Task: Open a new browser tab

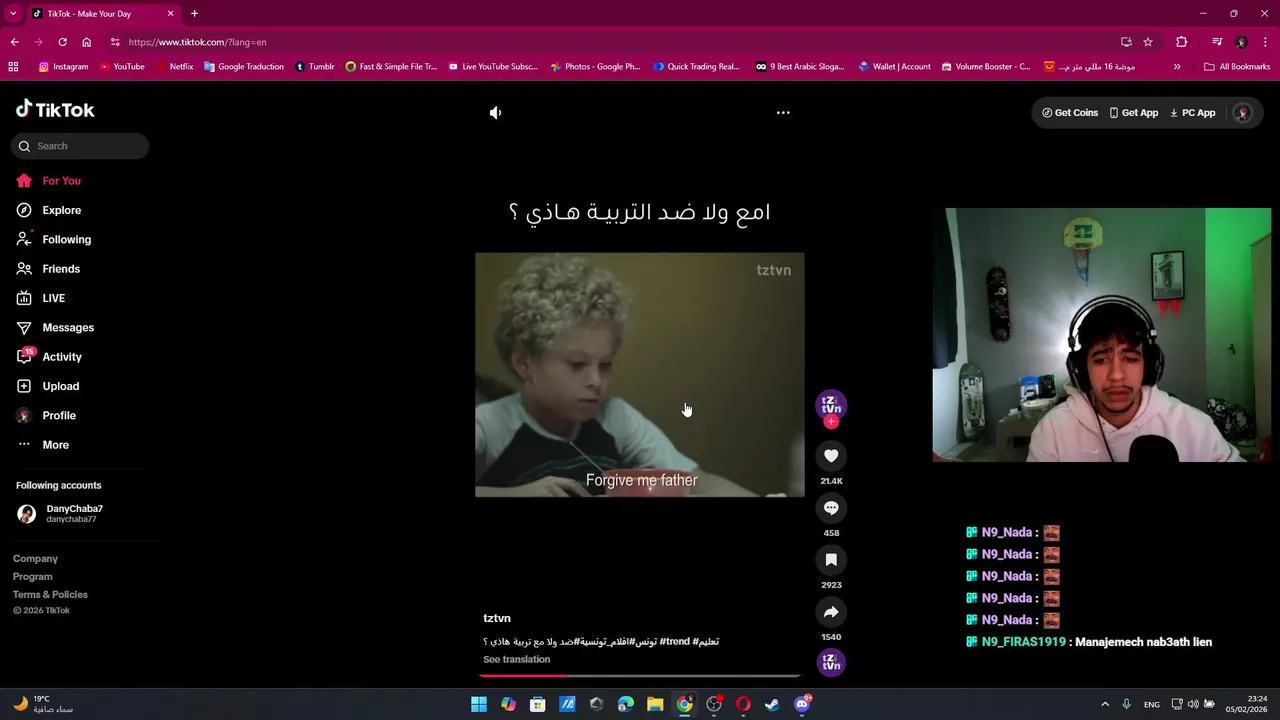Action: pyautogui.click(x=194, y=13)
